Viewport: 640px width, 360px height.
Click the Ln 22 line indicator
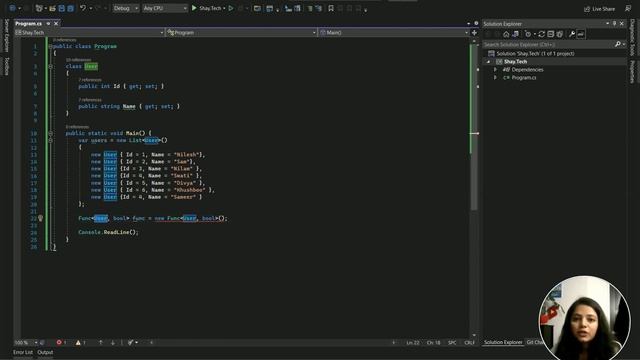[413, 342]
